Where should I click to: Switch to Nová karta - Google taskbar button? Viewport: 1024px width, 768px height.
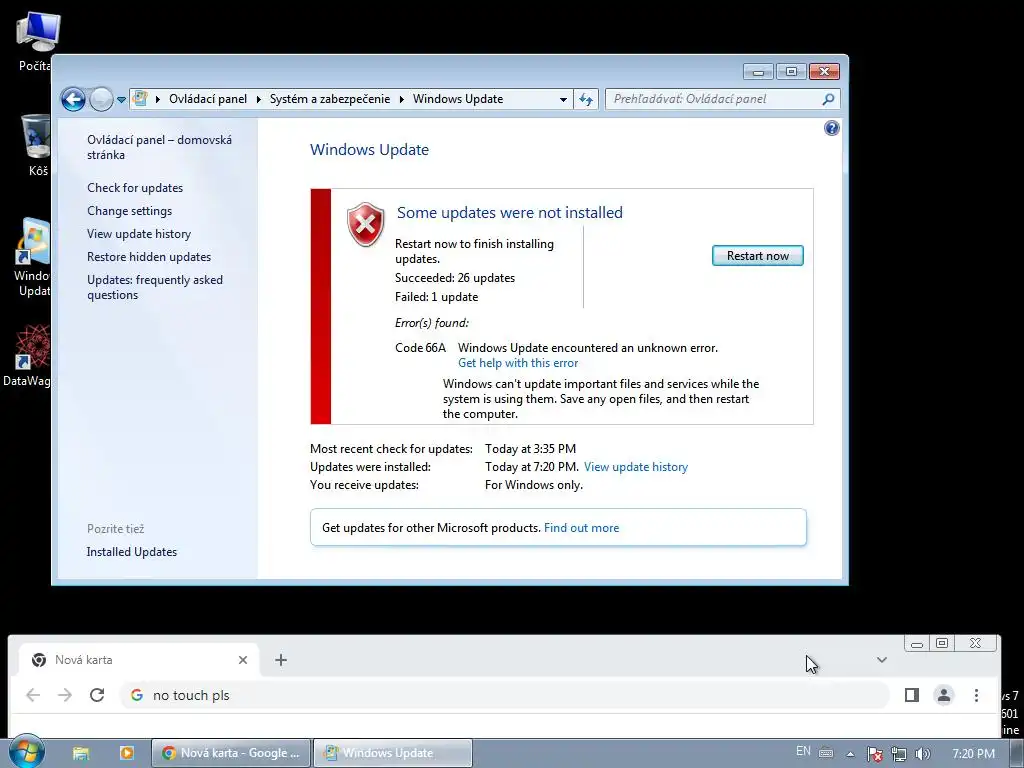(x=232, y=753)
